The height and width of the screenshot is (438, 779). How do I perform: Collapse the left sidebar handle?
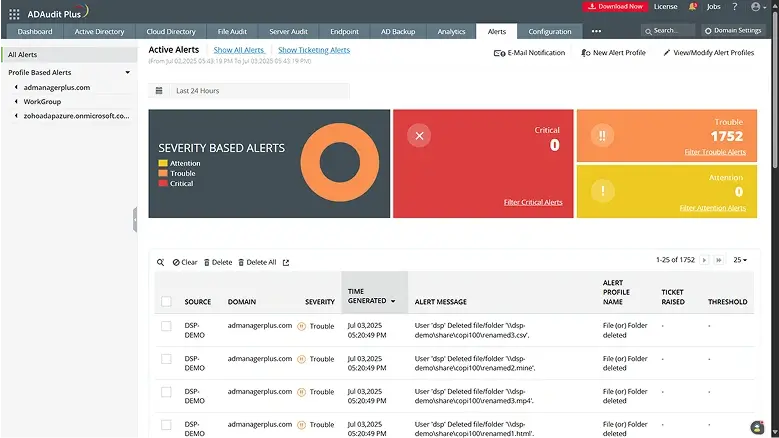[135, 219]
